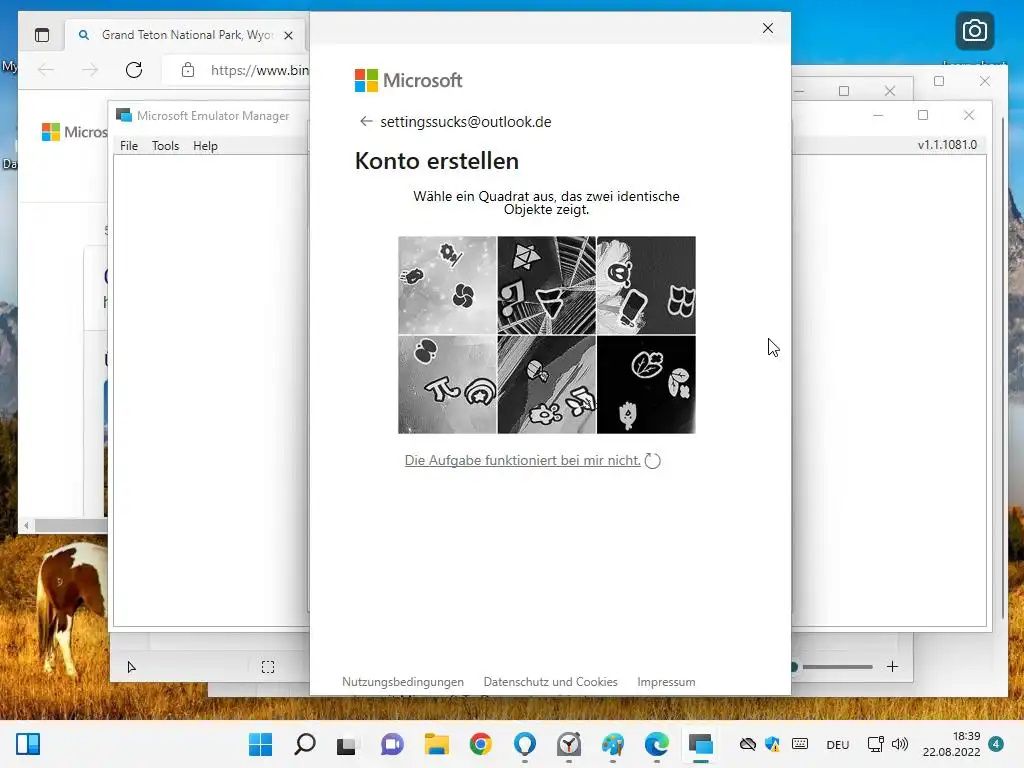Open Google Chrome from taskbar
This screenshot has height=768, width=1024.
click(x=480, y=744)
